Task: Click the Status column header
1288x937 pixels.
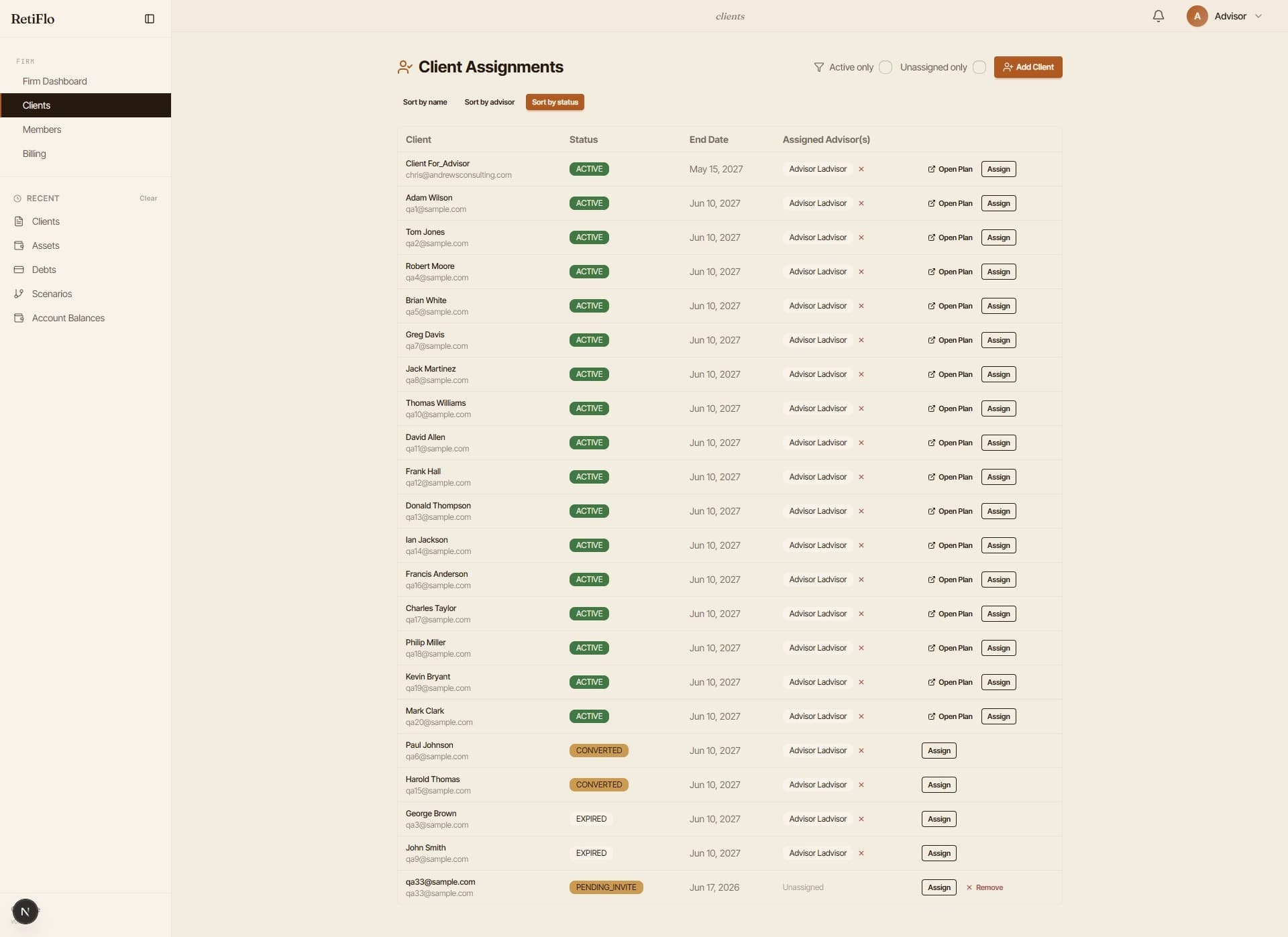Action: click(x=583, y=140)
